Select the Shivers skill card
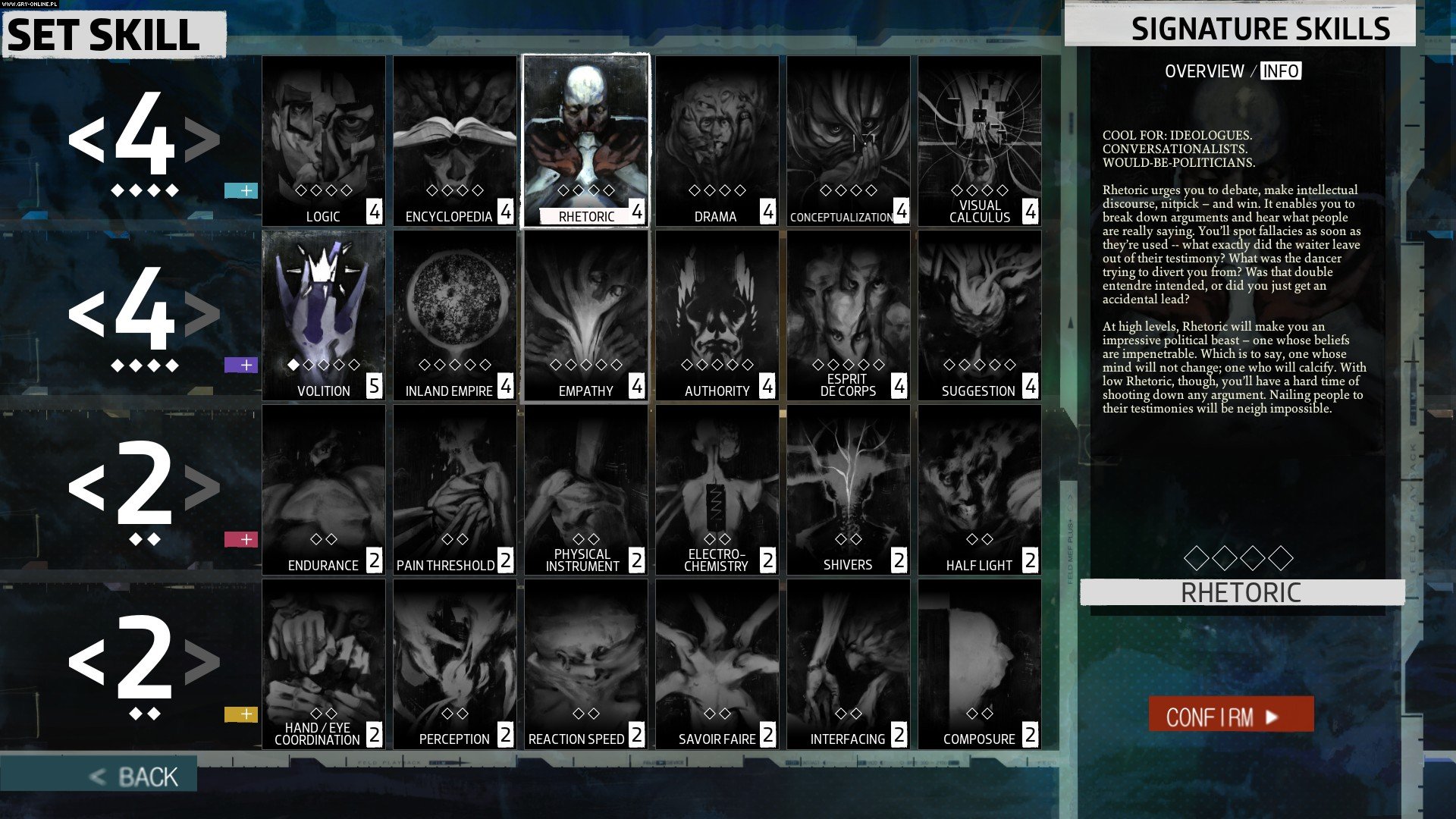The height and width of the screenshot is (819, 1456). click(849, 490)
